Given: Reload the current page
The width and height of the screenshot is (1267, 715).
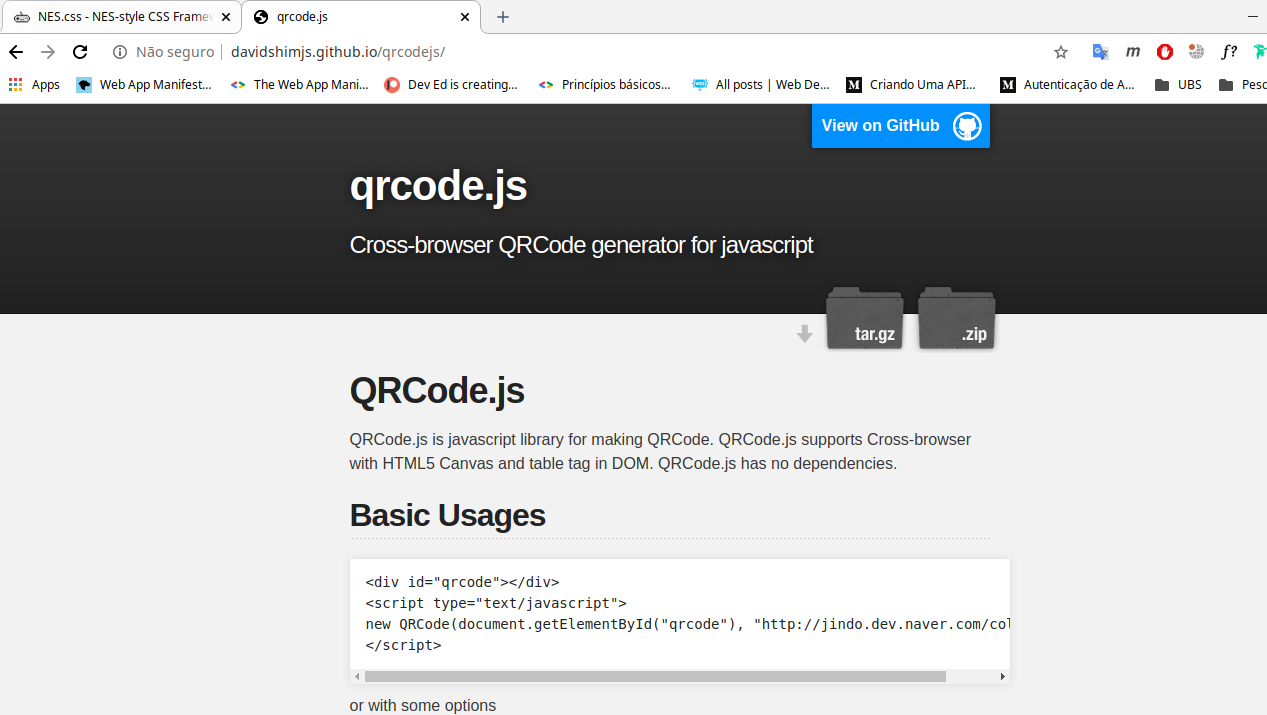Looking at the screenshot, I should (80, 52).
